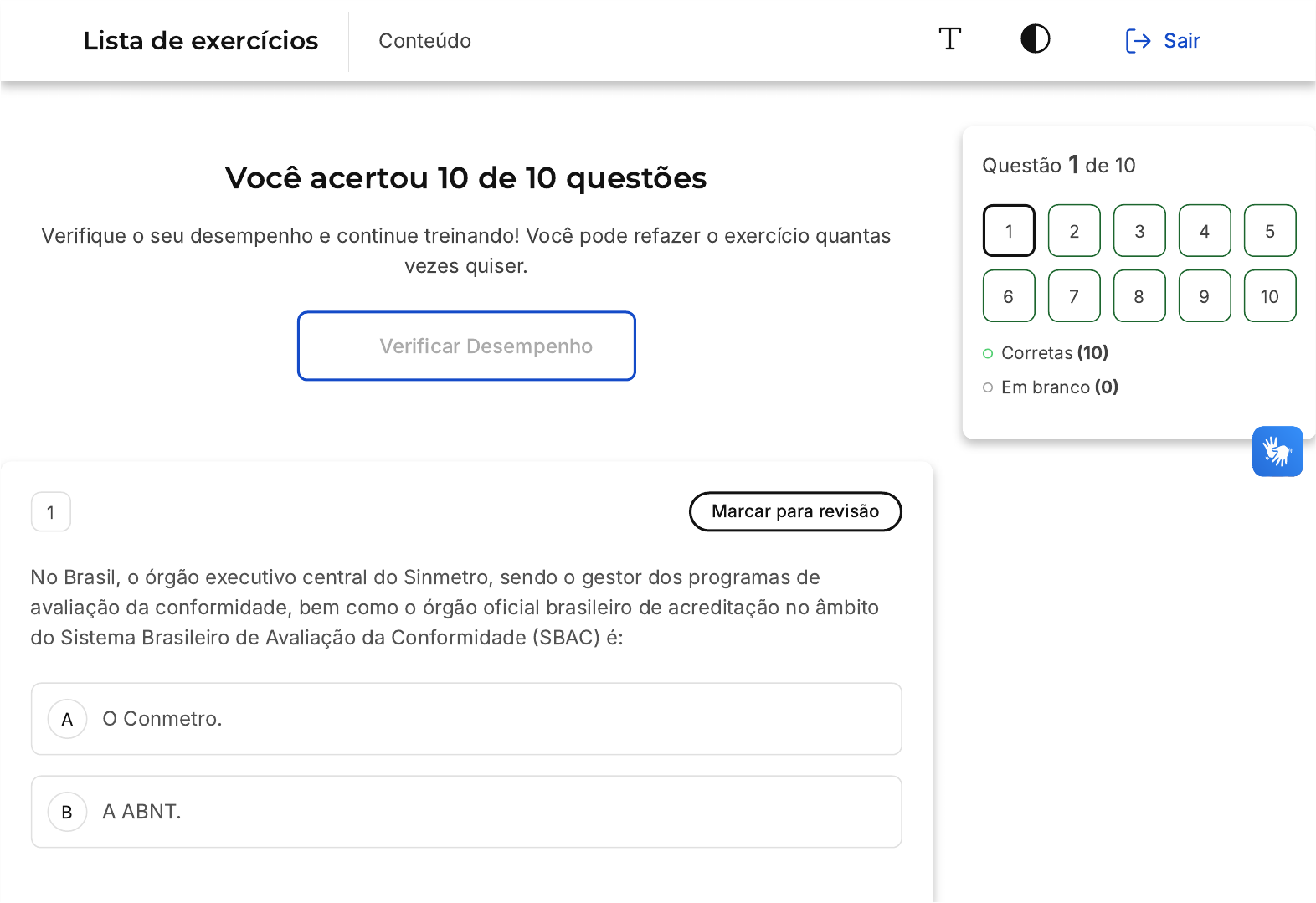Jump to question 7 in navigator
This screenshot has height=903, width=1316.
1074,296
